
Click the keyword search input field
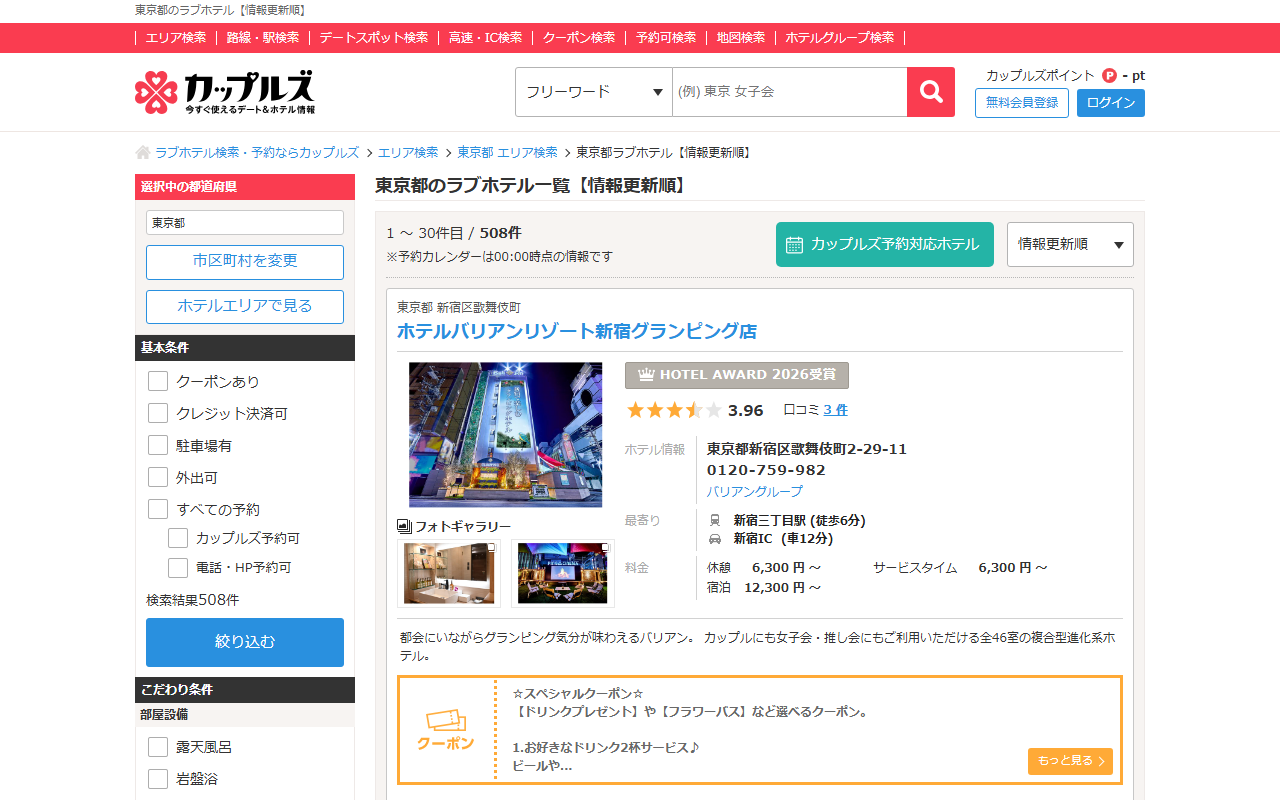pos(790,92)
